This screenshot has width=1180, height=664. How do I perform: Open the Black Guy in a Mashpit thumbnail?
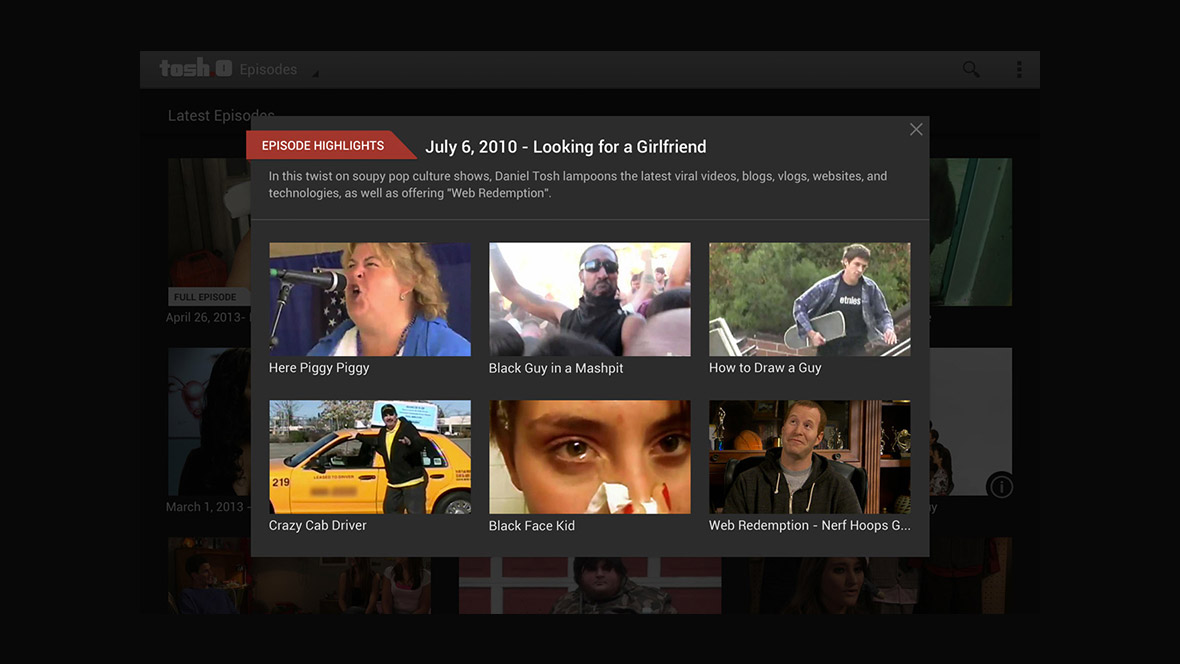[x=589, y=299]
